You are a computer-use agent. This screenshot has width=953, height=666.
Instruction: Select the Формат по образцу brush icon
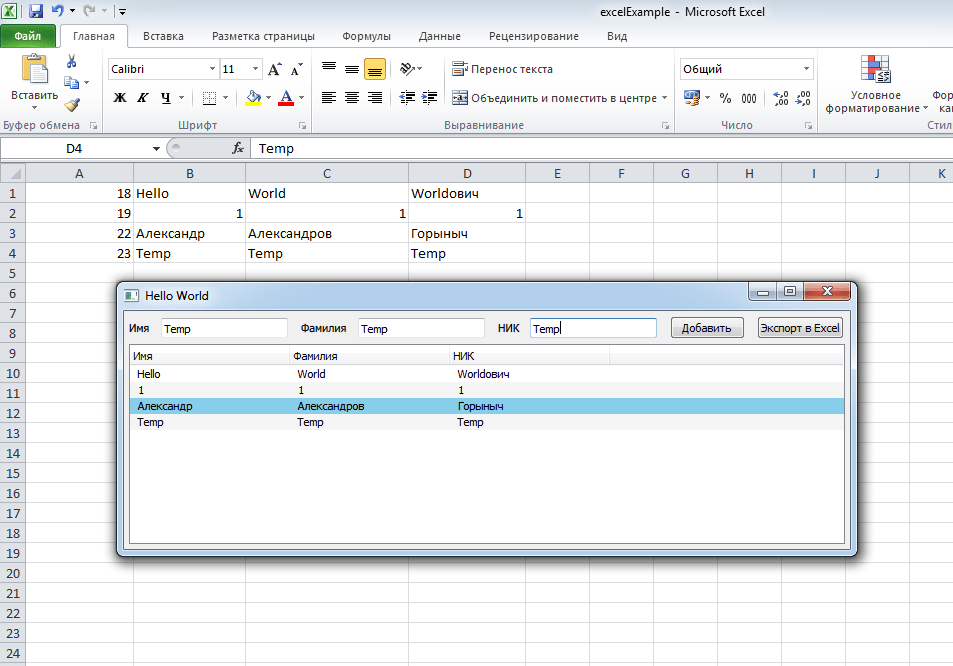70,103
